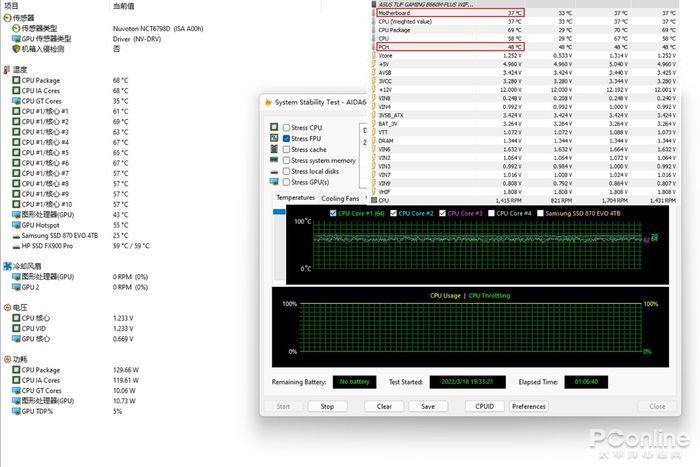This screenshot has height=467, width=700.
Task: Select the Vcore voltage row
Action: click(x=525, y=55)
